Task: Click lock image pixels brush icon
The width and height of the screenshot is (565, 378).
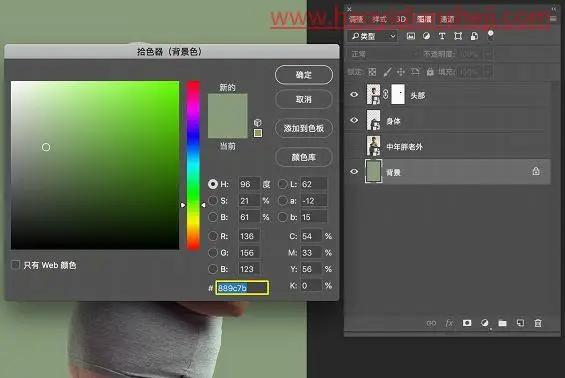Action: (387, 72)
